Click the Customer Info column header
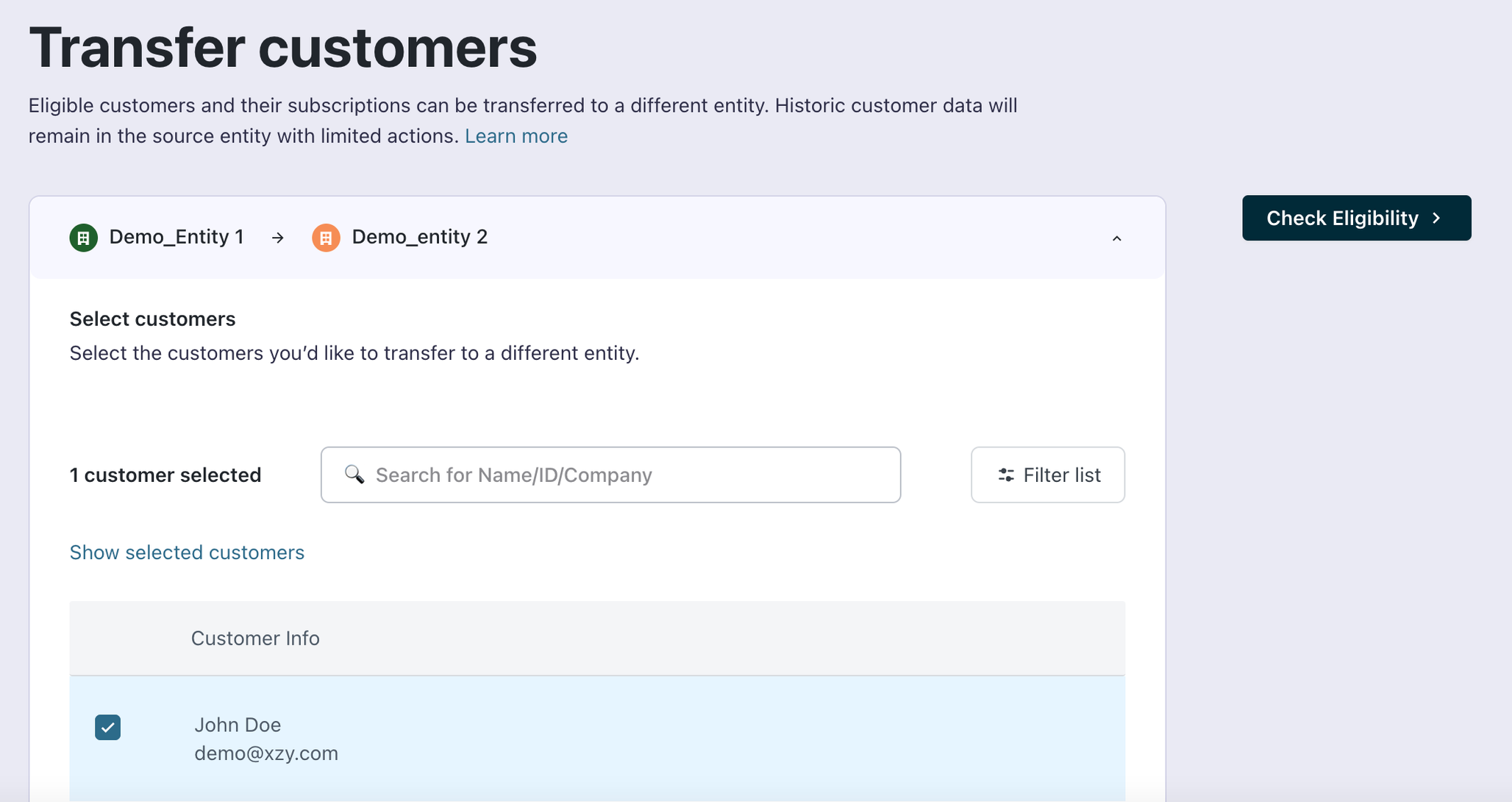 pos(255,638)
